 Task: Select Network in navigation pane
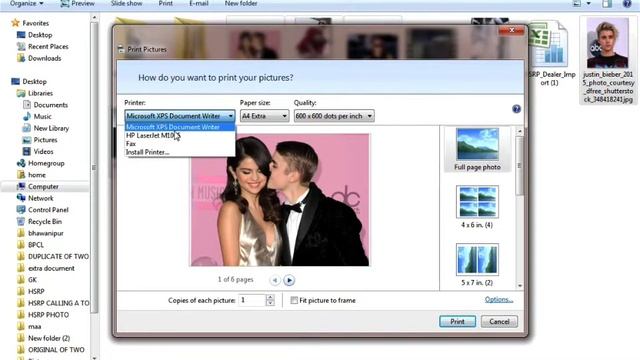[40, 198]
